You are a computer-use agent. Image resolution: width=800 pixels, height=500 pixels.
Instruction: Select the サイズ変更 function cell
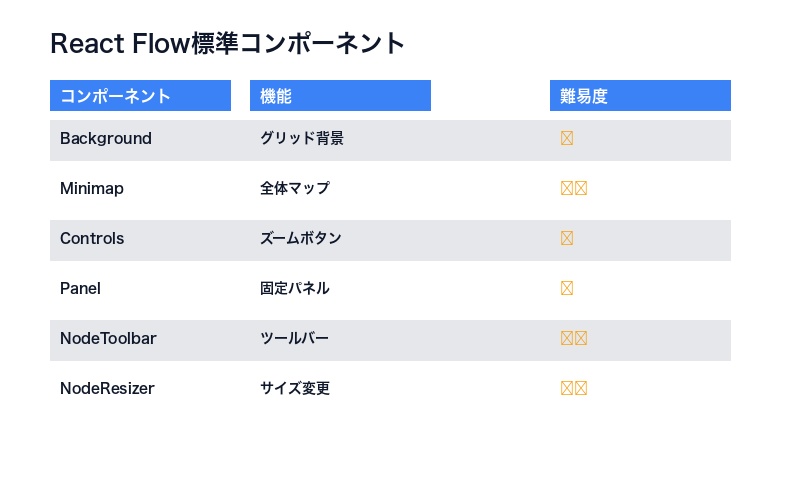tap(295, 389)
